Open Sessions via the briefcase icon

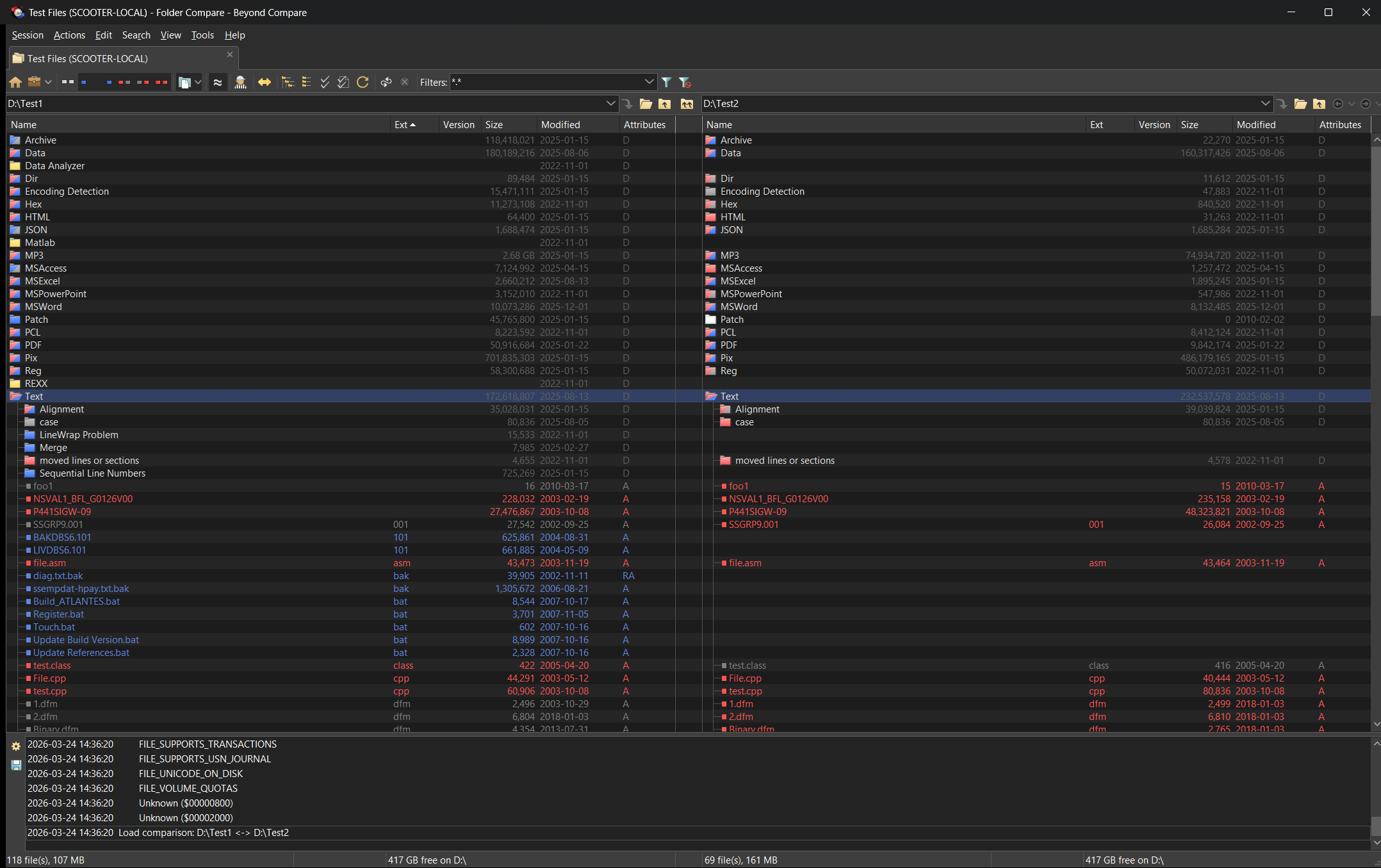point(35,82)
